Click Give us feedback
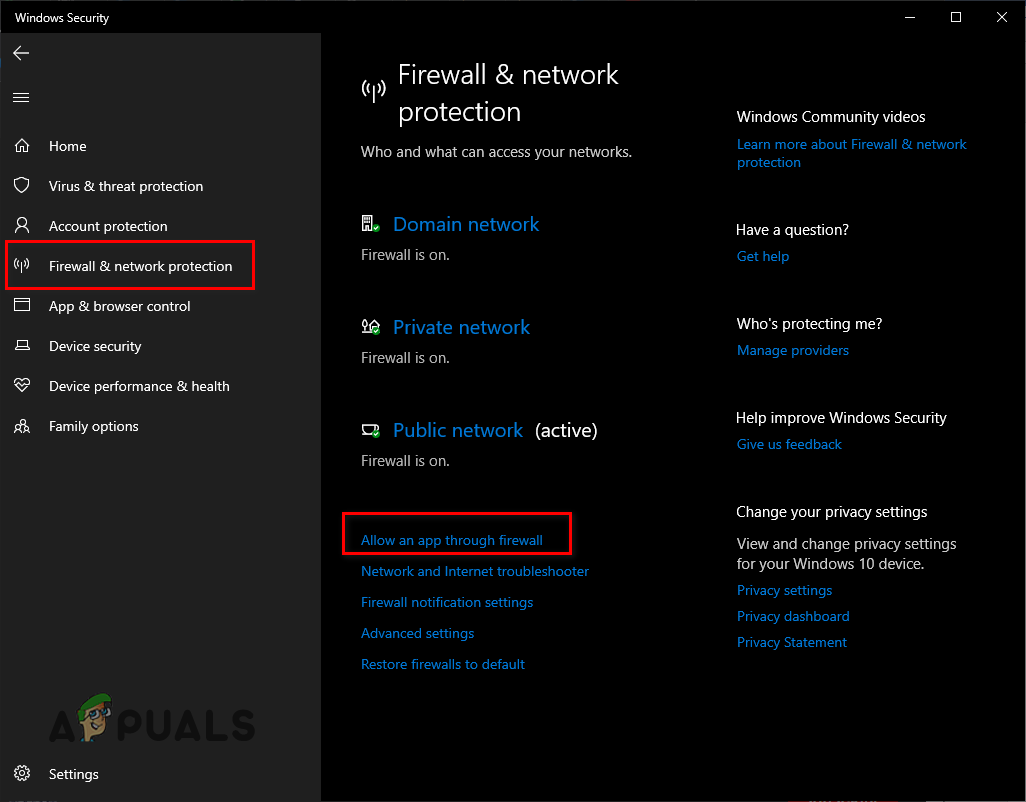Screen dimensions: 1026x802 (x=789, y=444)
